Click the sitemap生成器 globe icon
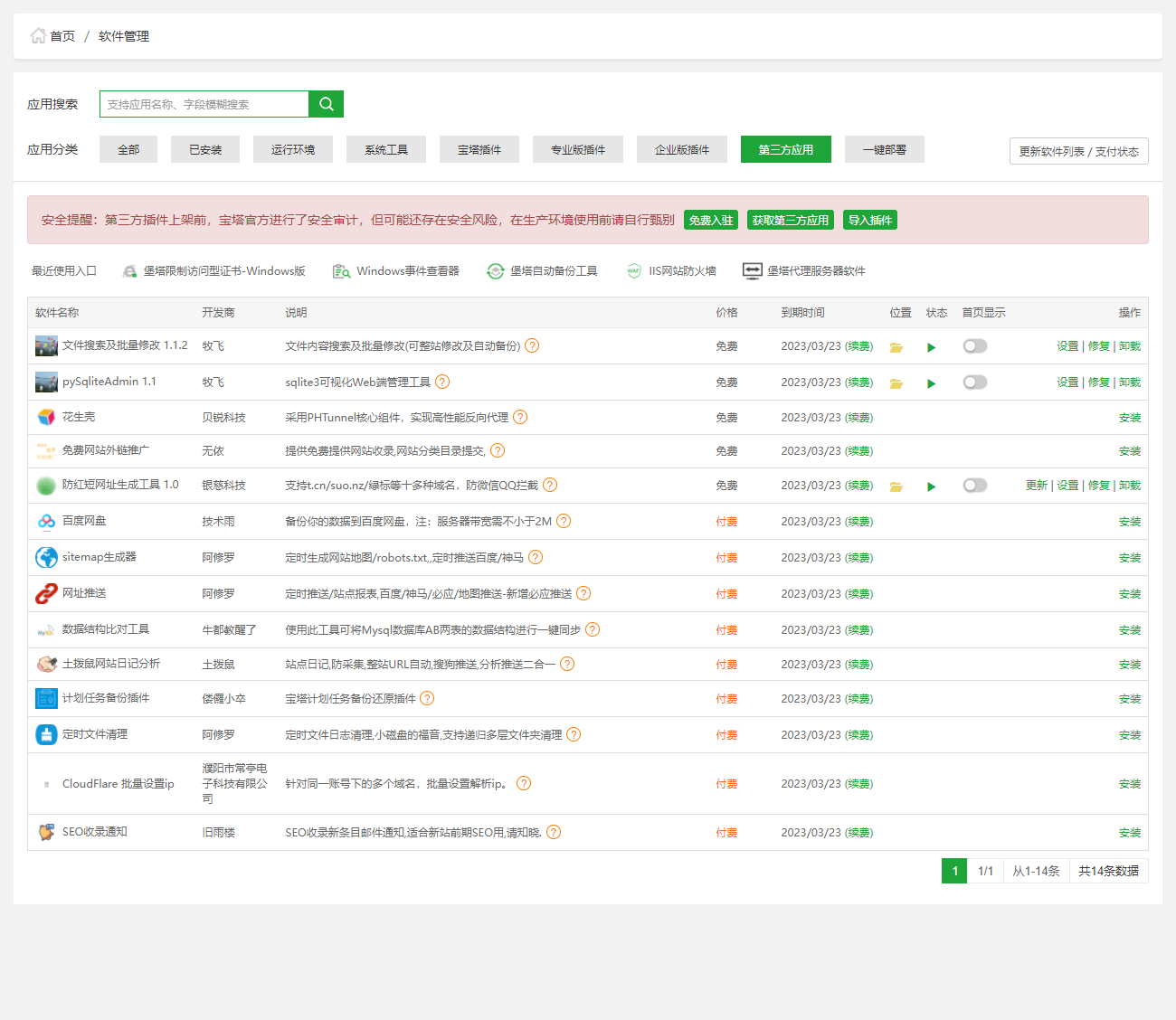Viewport: 1176px width, 1020px height. pyautogui.click(x=46, y=557)
